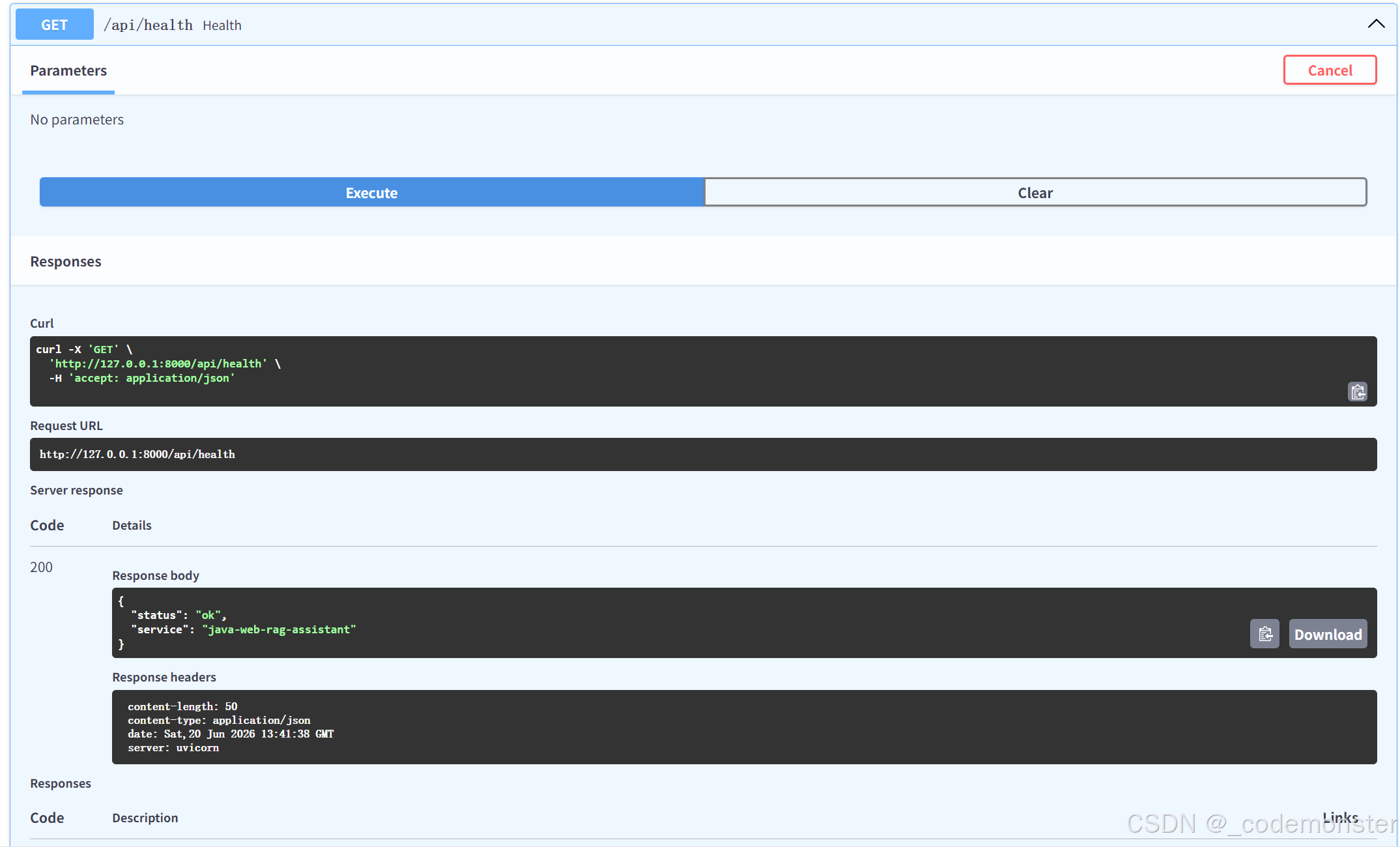Screen dimensions: 1400x847
Task: Click the accept: application/json curl line
Action: pyautogui.click(x=142, y=378)
